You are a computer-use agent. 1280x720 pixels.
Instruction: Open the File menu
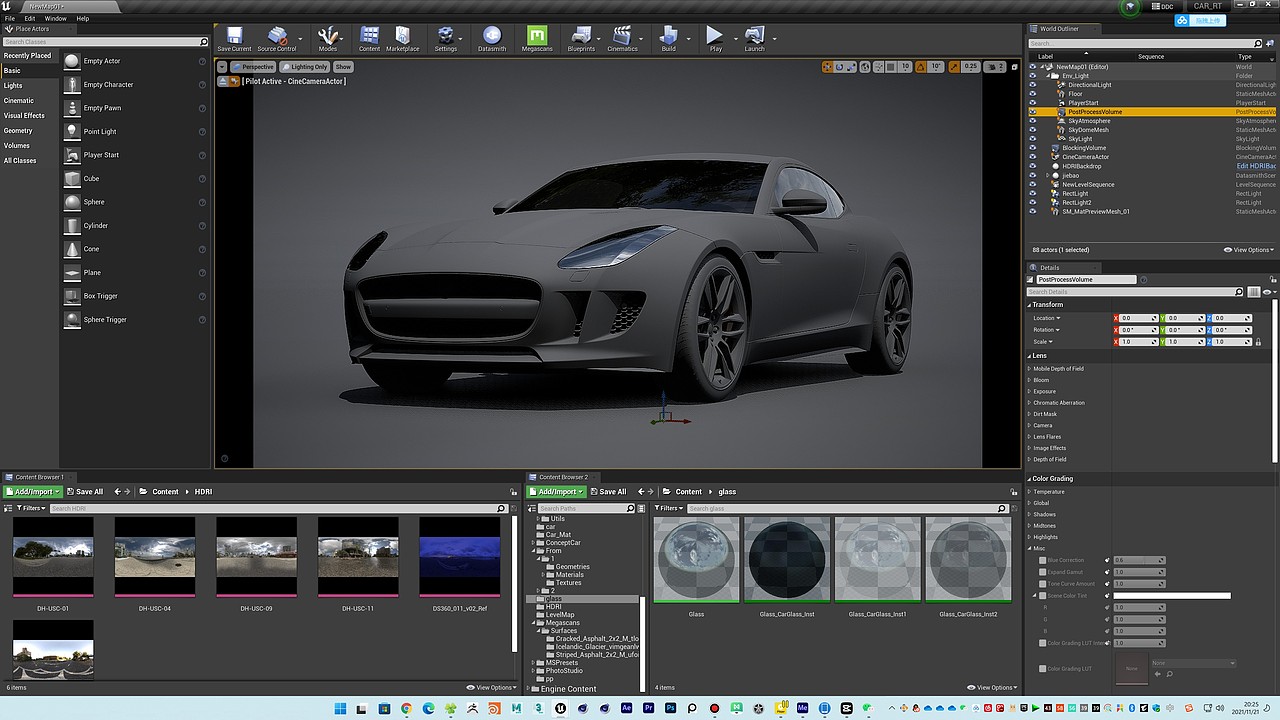[10, 18]
